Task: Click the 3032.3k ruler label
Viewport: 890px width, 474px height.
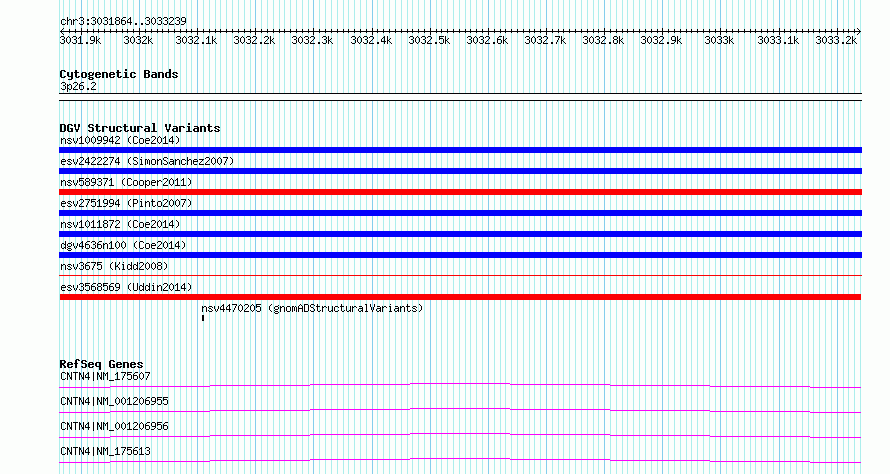Action: 312,40
